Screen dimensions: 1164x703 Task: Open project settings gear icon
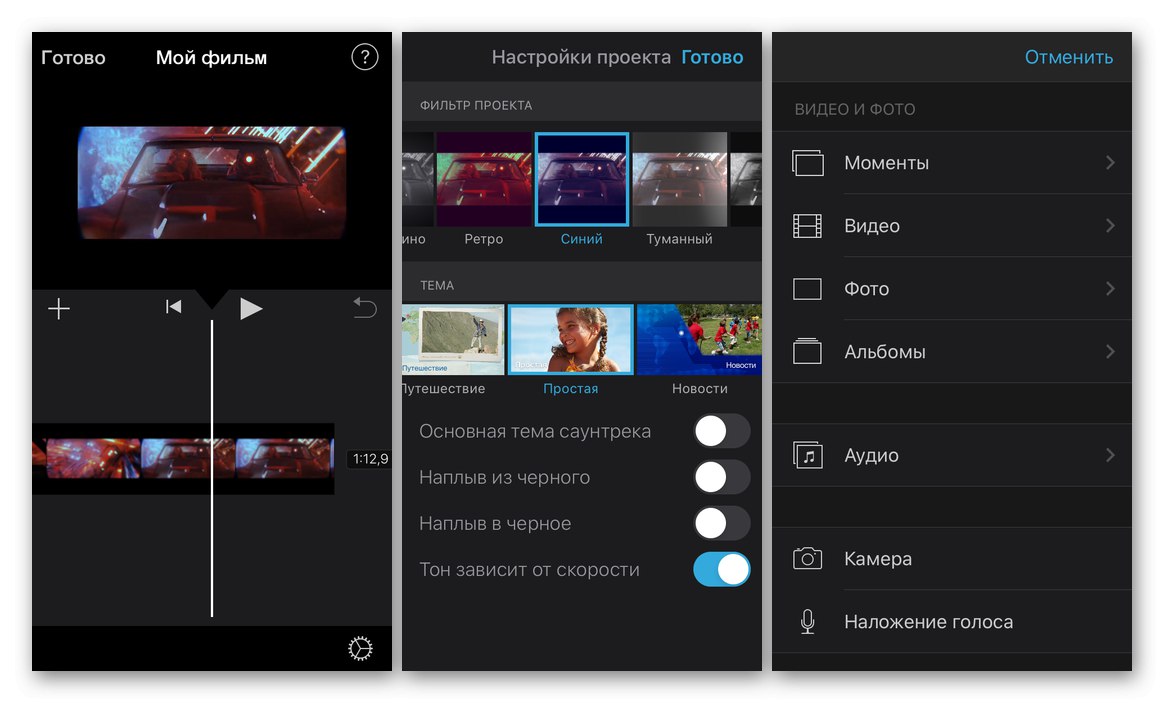pos(360,648)
